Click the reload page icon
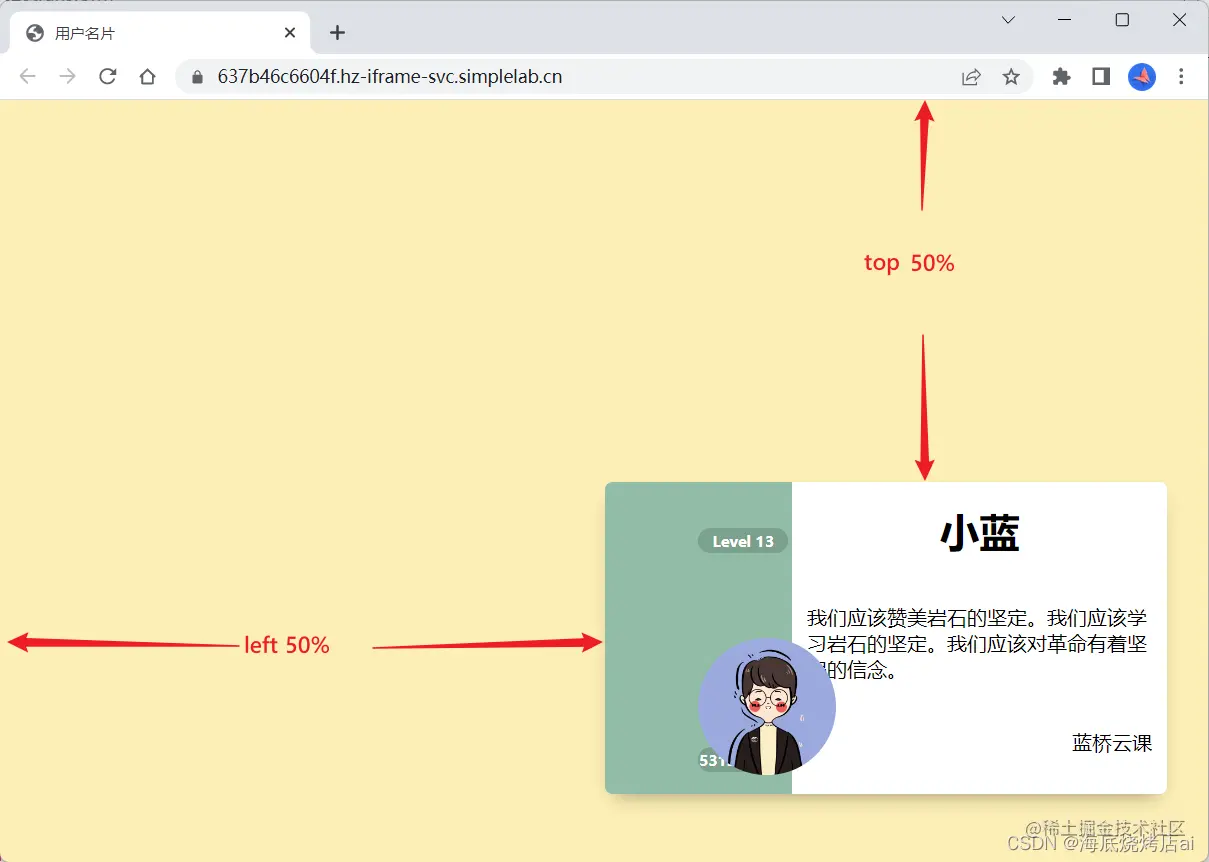 pyautogui.click(x=107, y=76)
